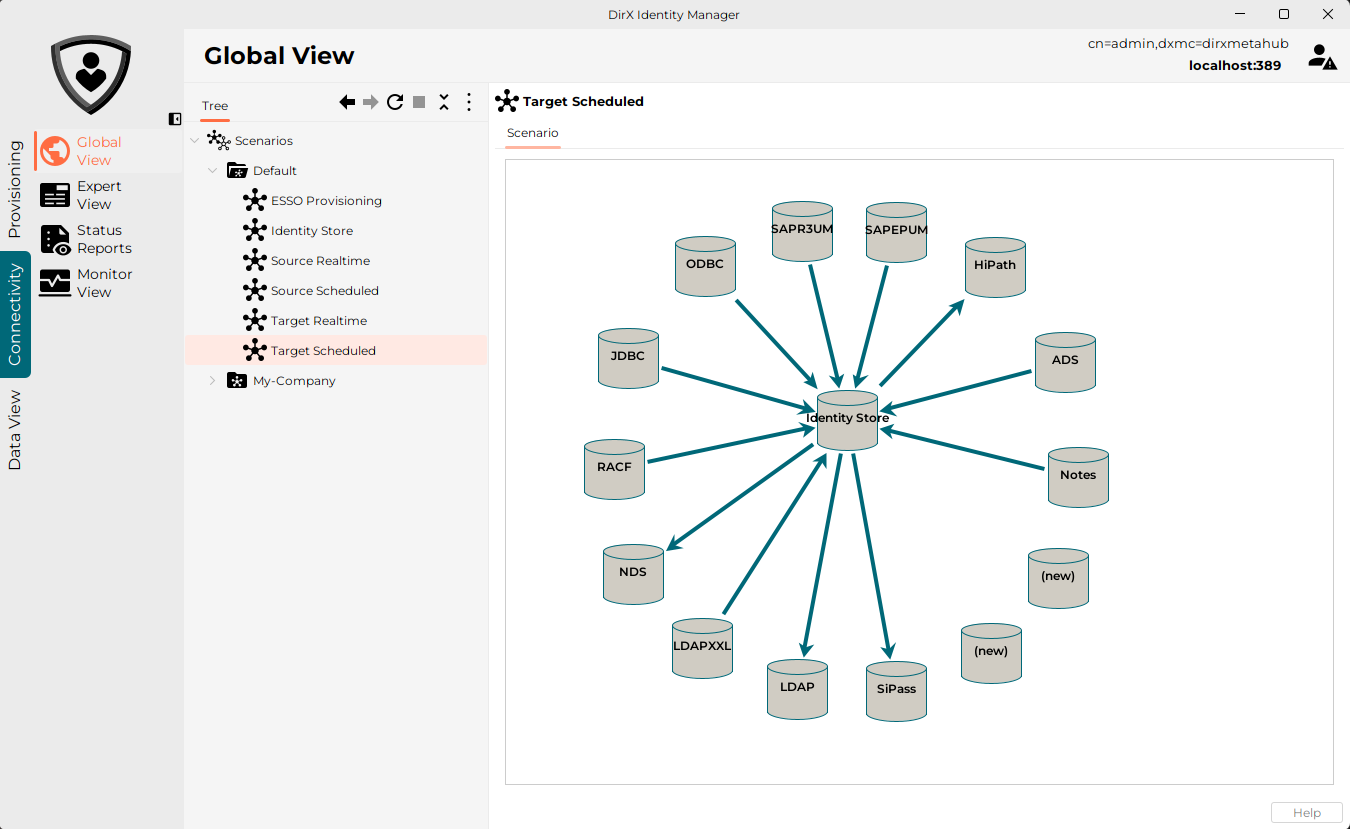Click the Expert View label
Screen dimensions: 1350x829
coord(99,195)
